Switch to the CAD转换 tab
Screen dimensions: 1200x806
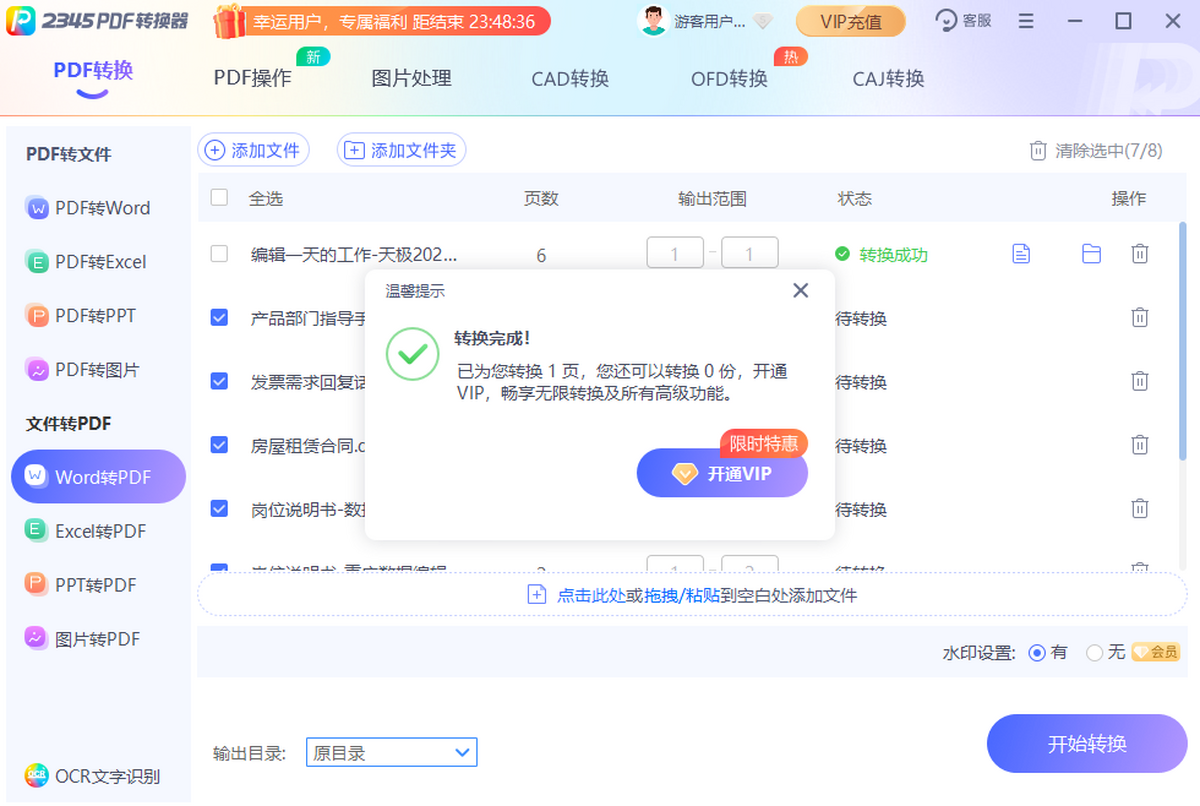[569, 78]
